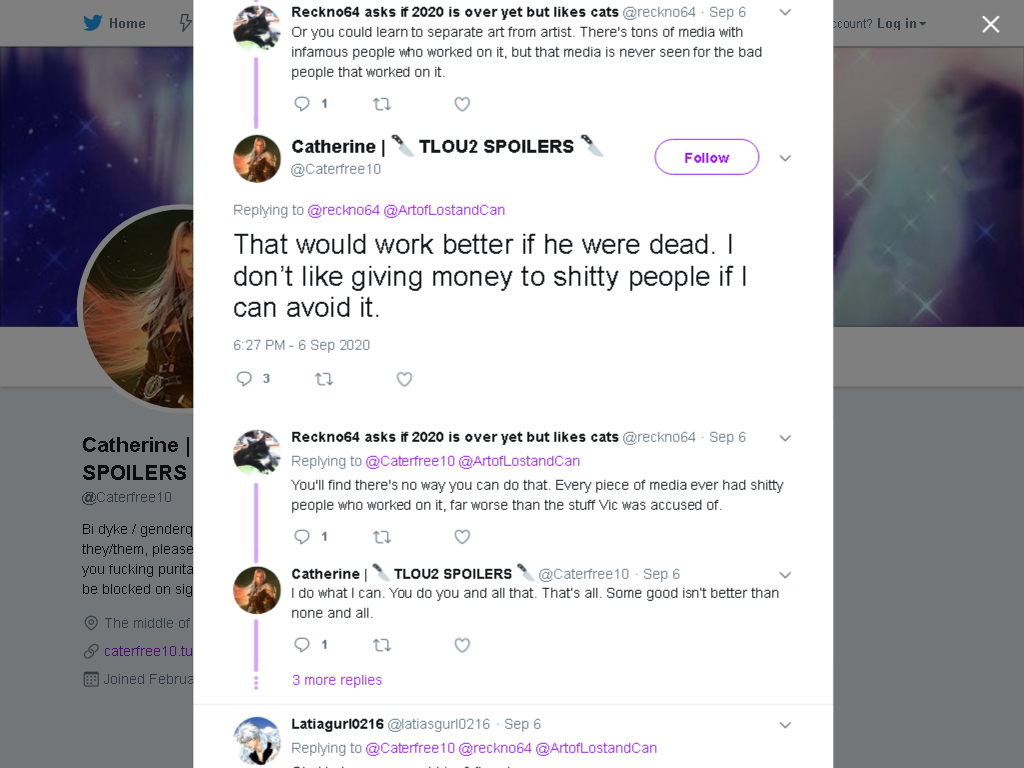Follow Catherine's account

click(707, 157)
